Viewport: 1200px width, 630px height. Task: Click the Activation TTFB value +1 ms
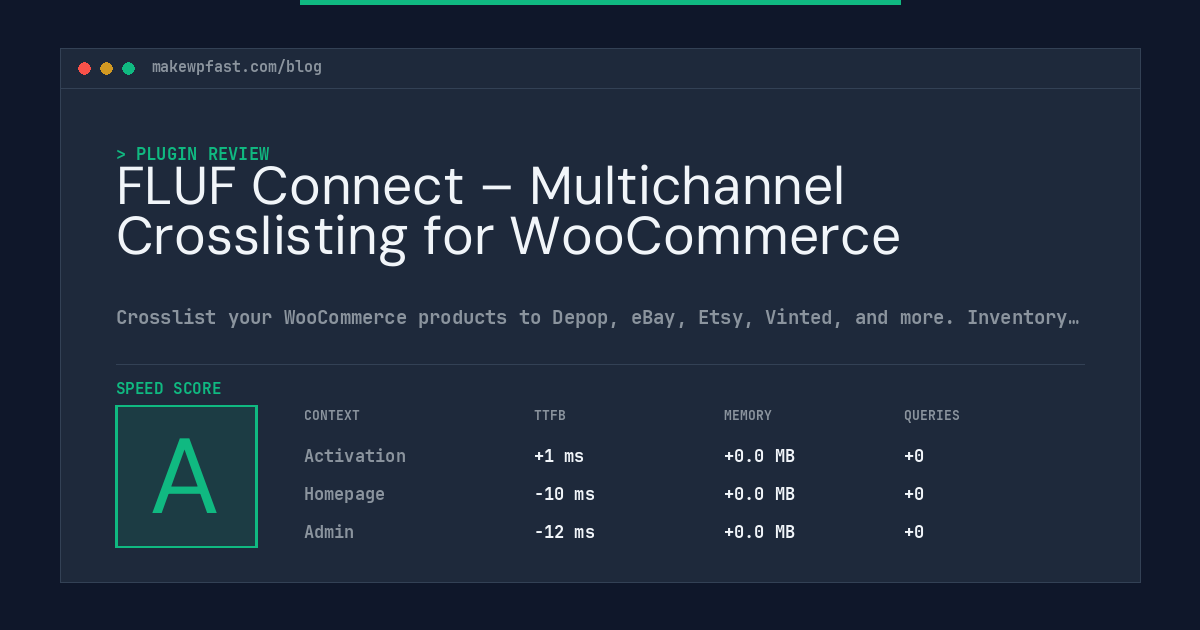point(559,456)
